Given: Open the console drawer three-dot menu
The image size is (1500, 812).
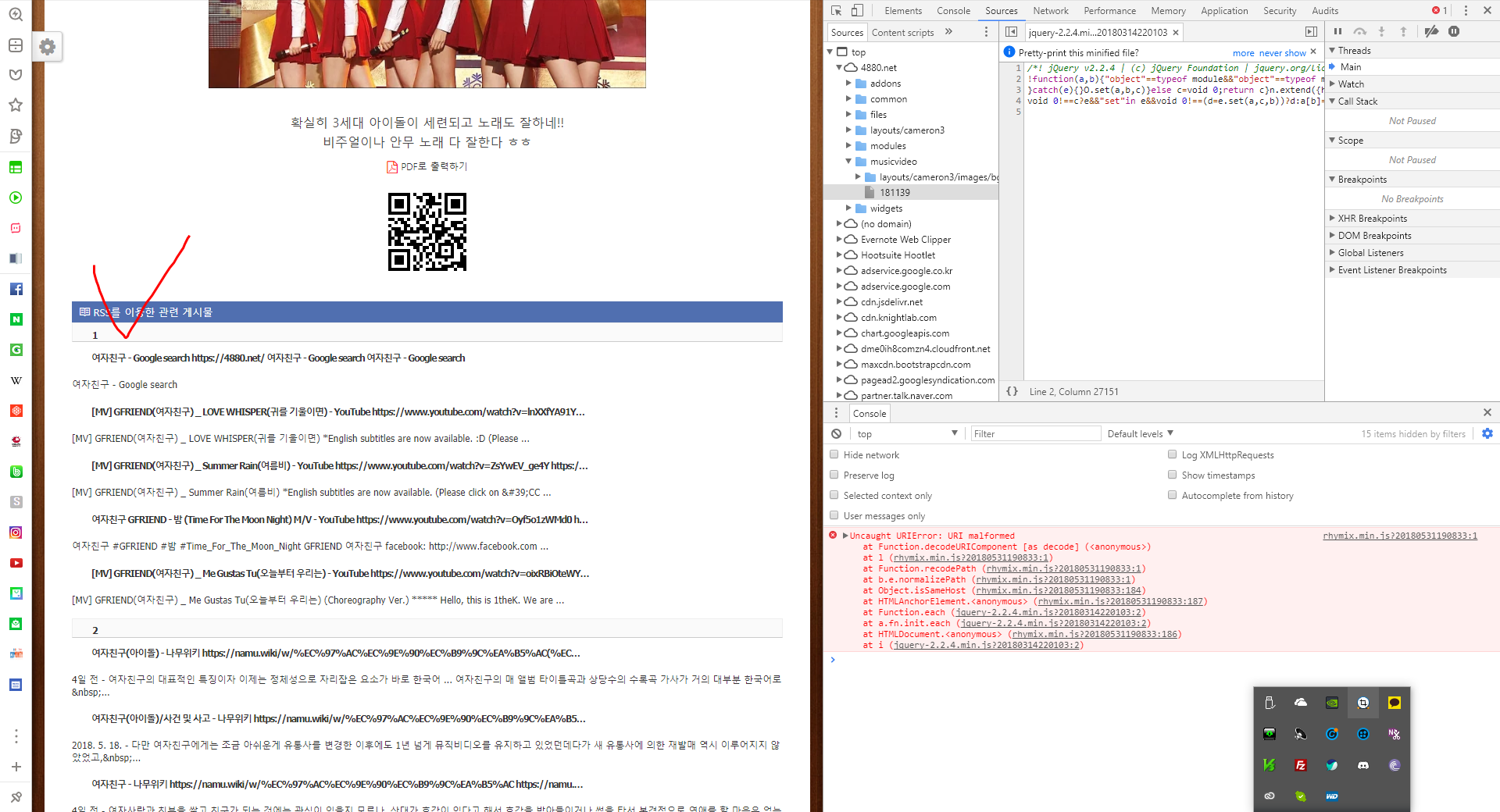Looking at the screenshot, I should (x=836, y=413).
